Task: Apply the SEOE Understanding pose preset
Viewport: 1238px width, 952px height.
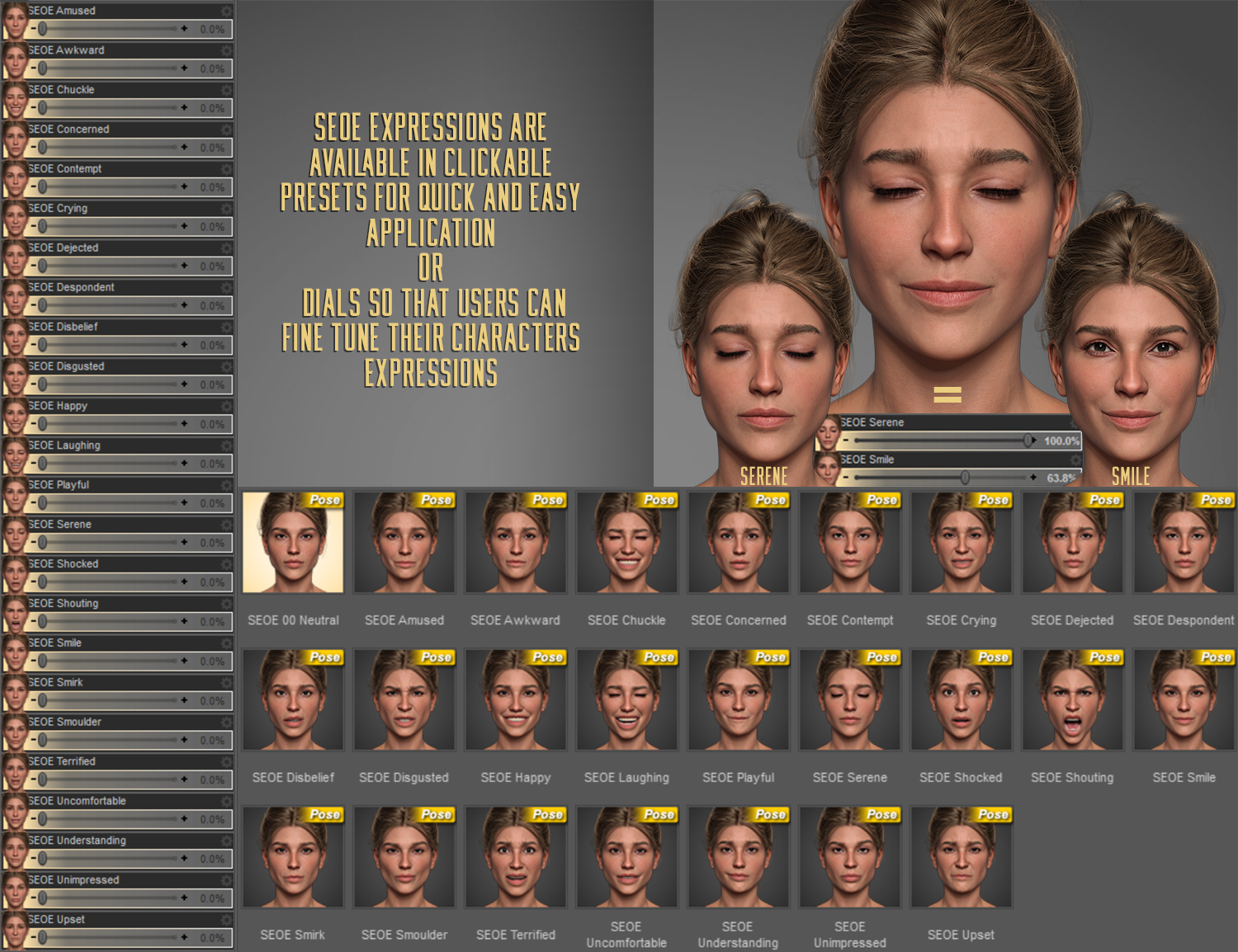Action: (738, 856)
